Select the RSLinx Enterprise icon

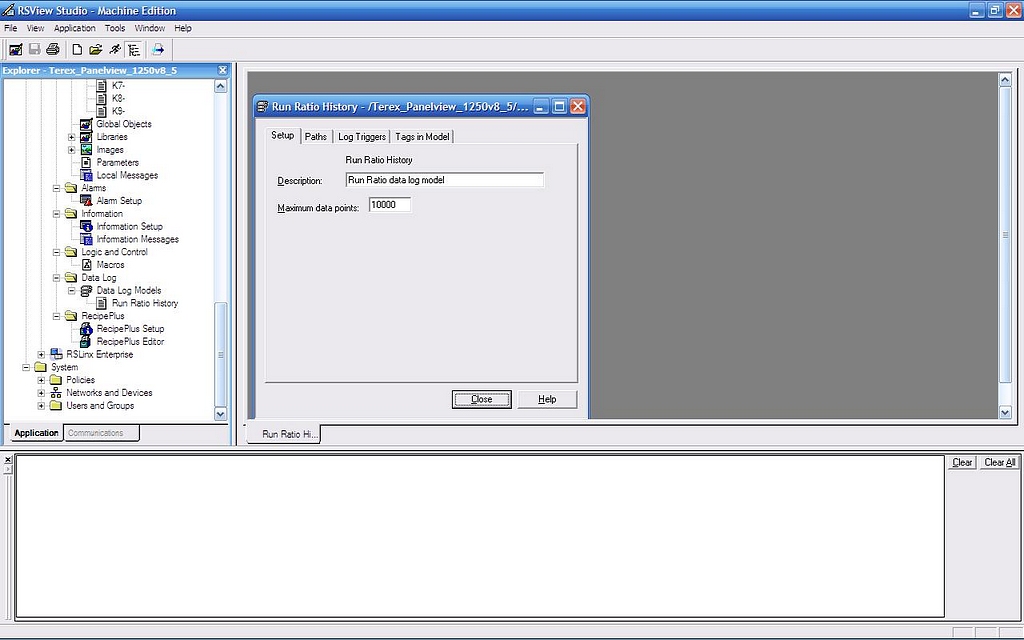point(56,355)
